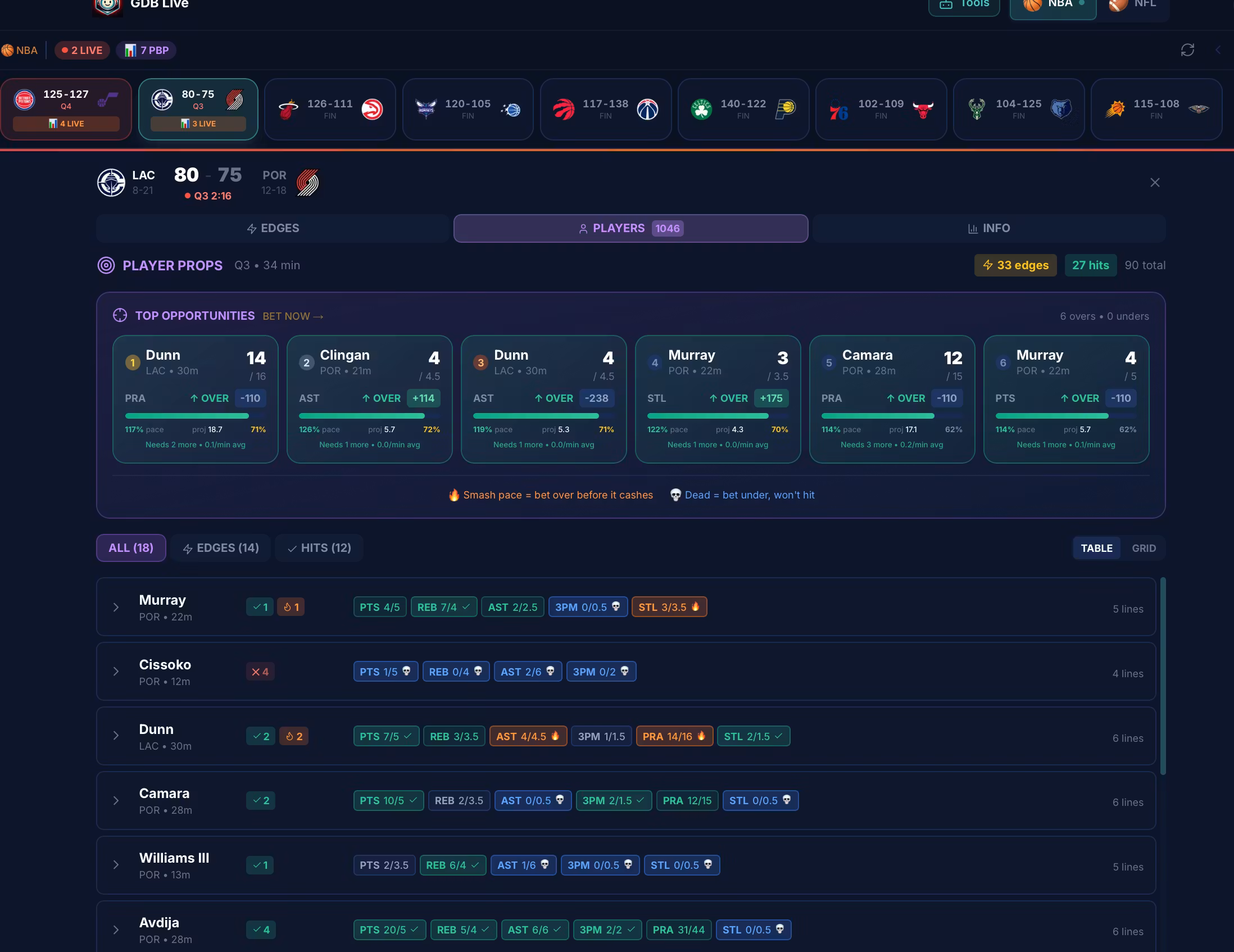The height and width of the screenshot is (952, 1234).
Task: Click the fire icon on Murray's STL 3/3.5 chip
Action: 696,606
